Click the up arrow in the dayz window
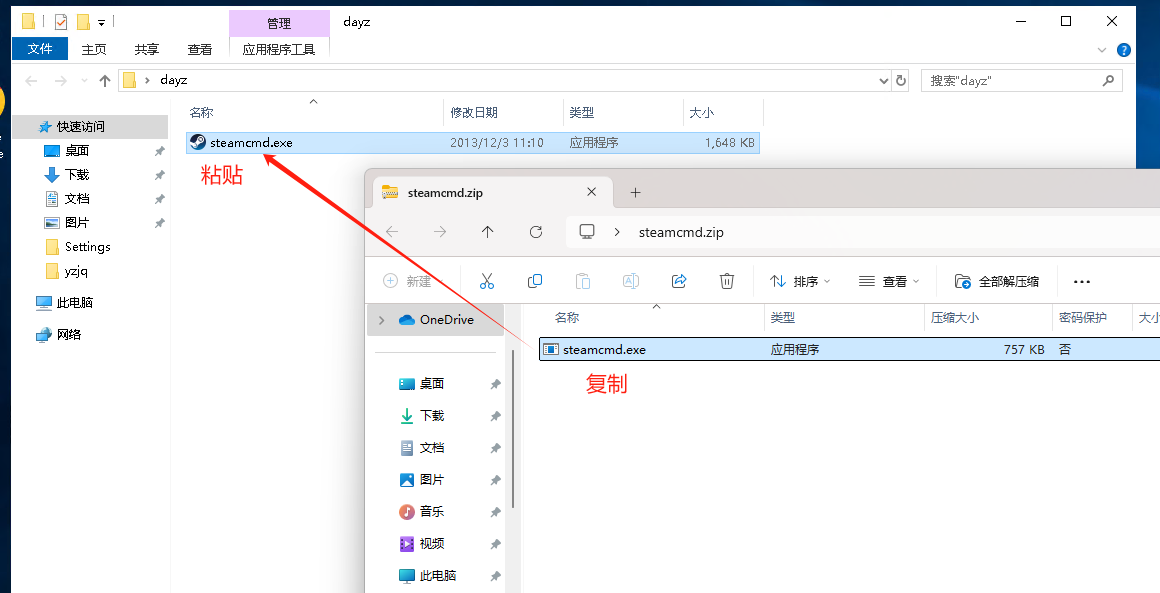 click(105, 81)
